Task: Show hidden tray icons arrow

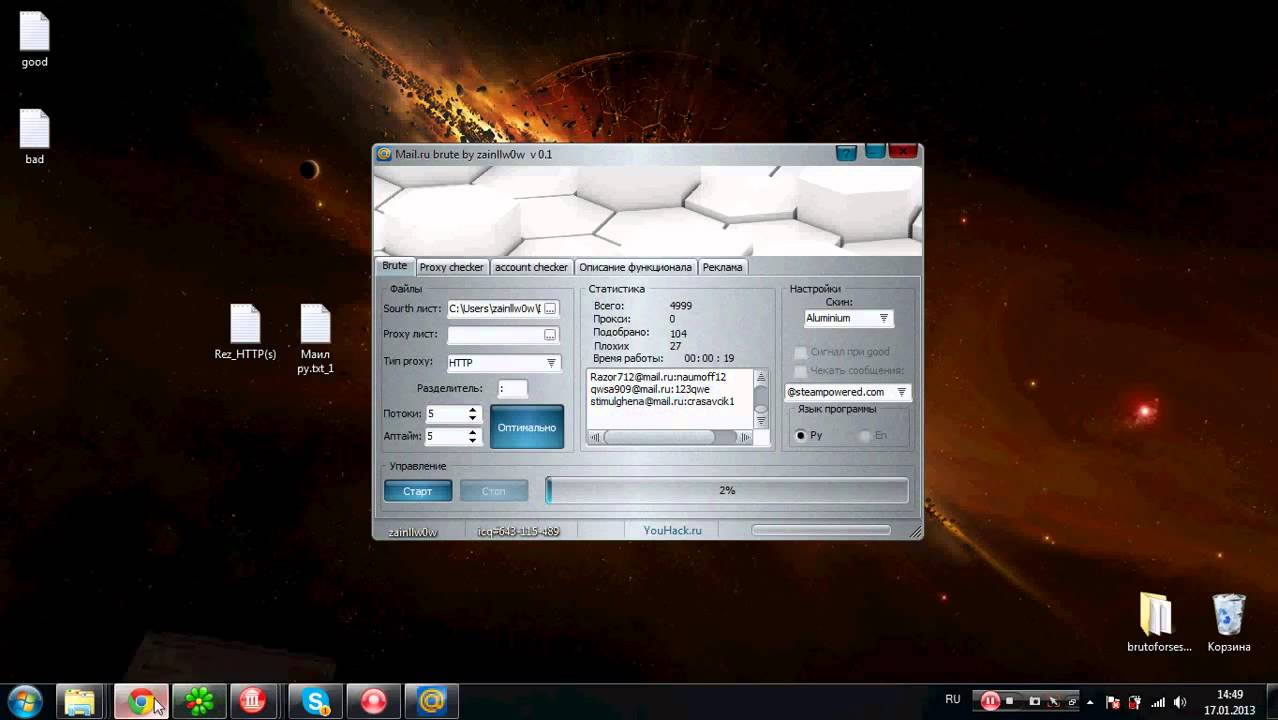Action: pos(1090,701)
